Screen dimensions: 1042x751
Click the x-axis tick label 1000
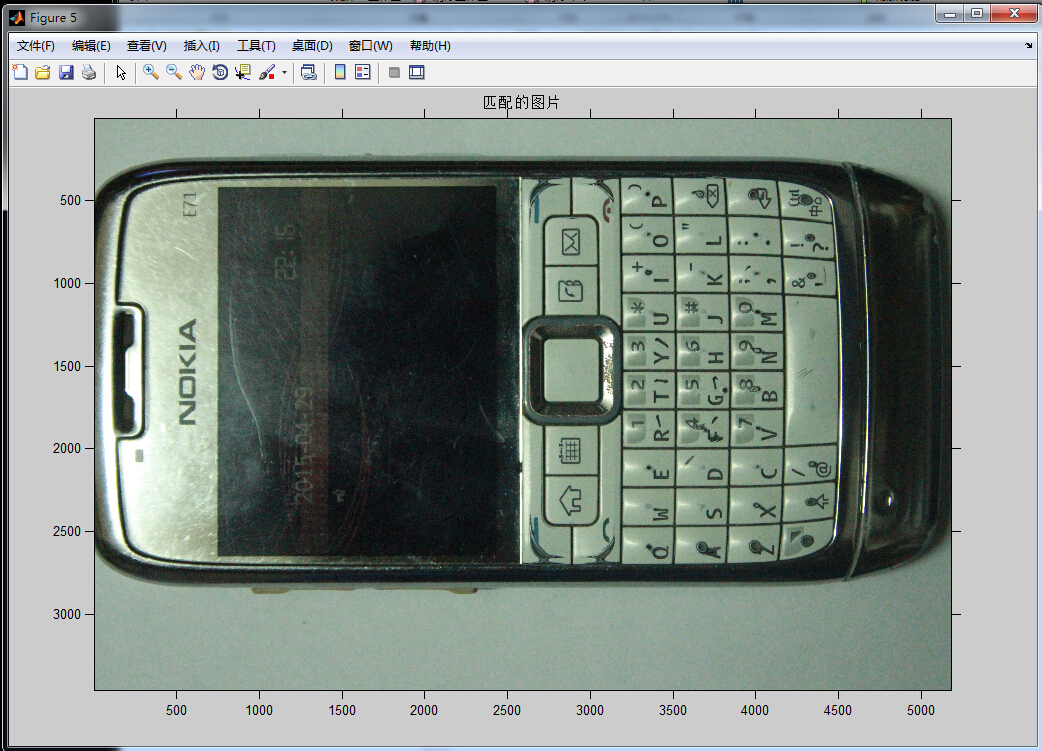click(x=259, y=710)
